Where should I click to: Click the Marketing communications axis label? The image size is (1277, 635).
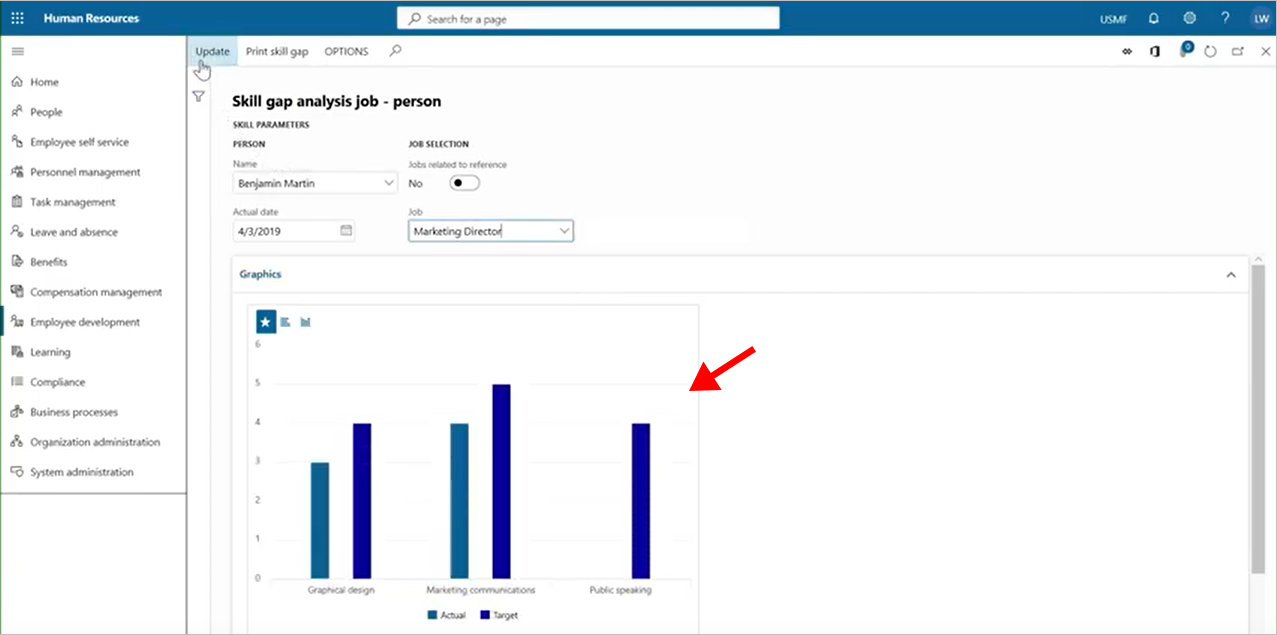[481, 590]
